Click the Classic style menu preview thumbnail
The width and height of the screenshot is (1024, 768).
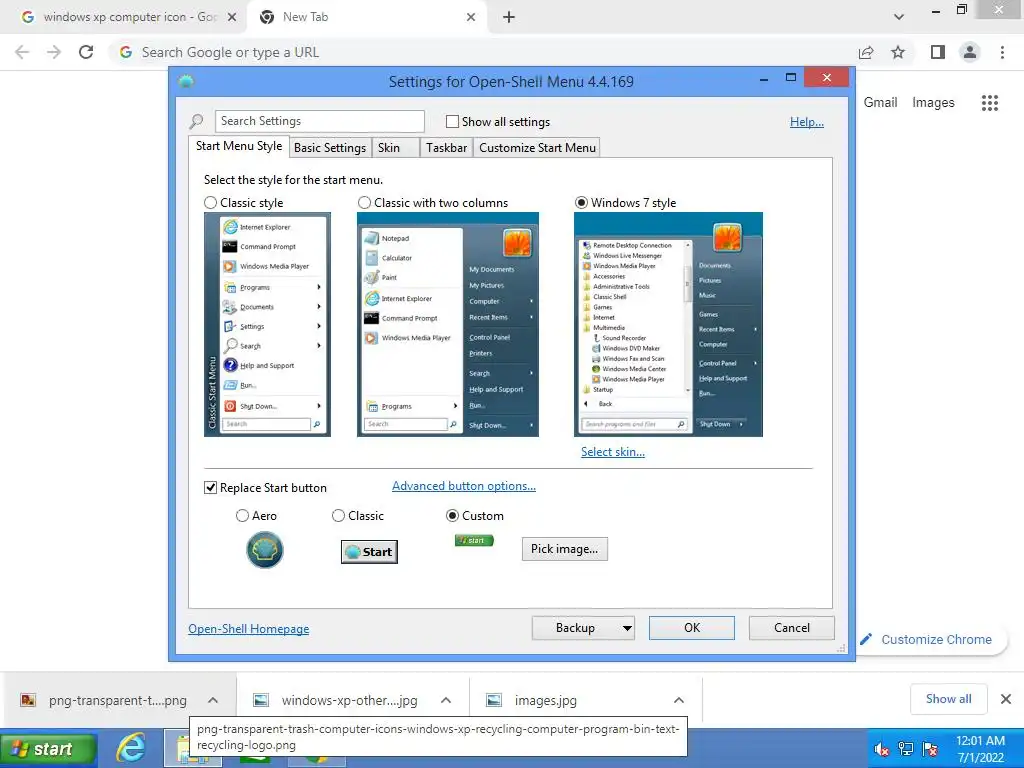pos(267,325)
